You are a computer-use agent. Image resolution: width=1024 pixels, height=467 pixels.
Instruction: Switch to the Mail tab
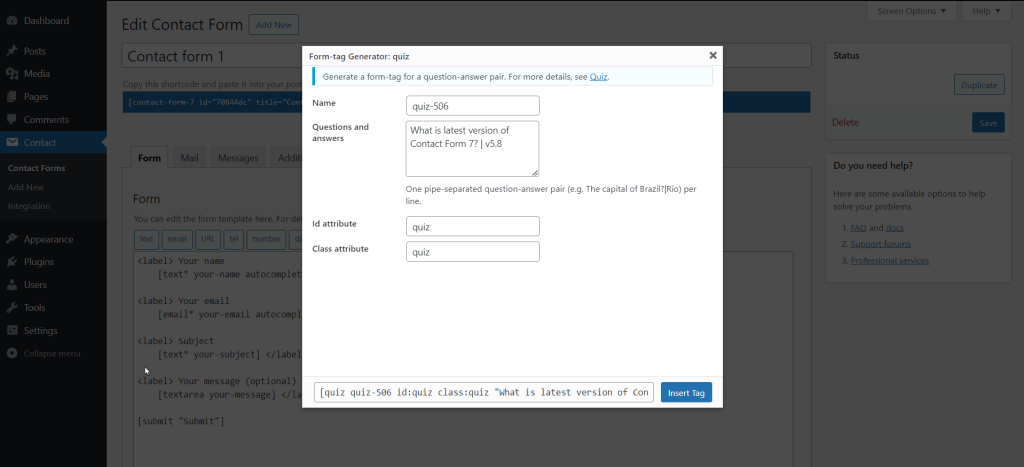[189, 158]
